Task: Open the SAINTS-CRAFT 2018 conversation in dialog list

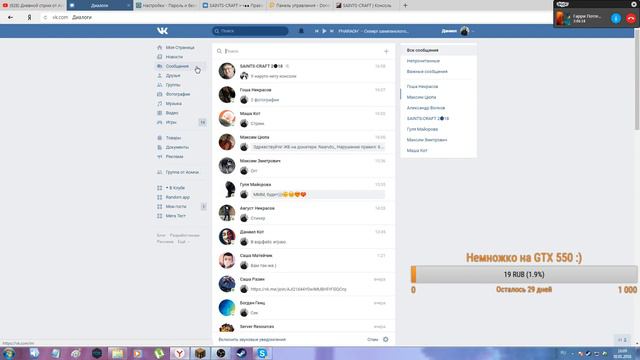Action: (x=303, y=71)
